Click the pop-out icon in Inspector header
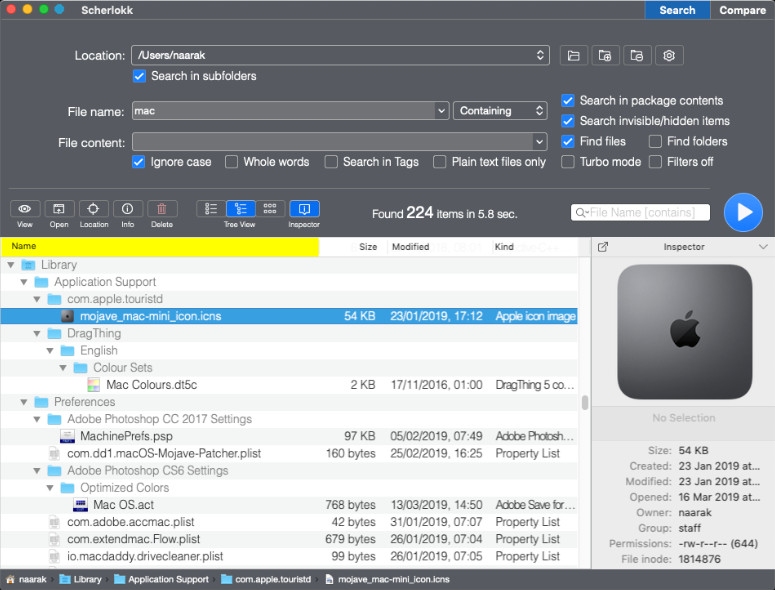The width and height of the screenshot is (775, 590). 603,247
